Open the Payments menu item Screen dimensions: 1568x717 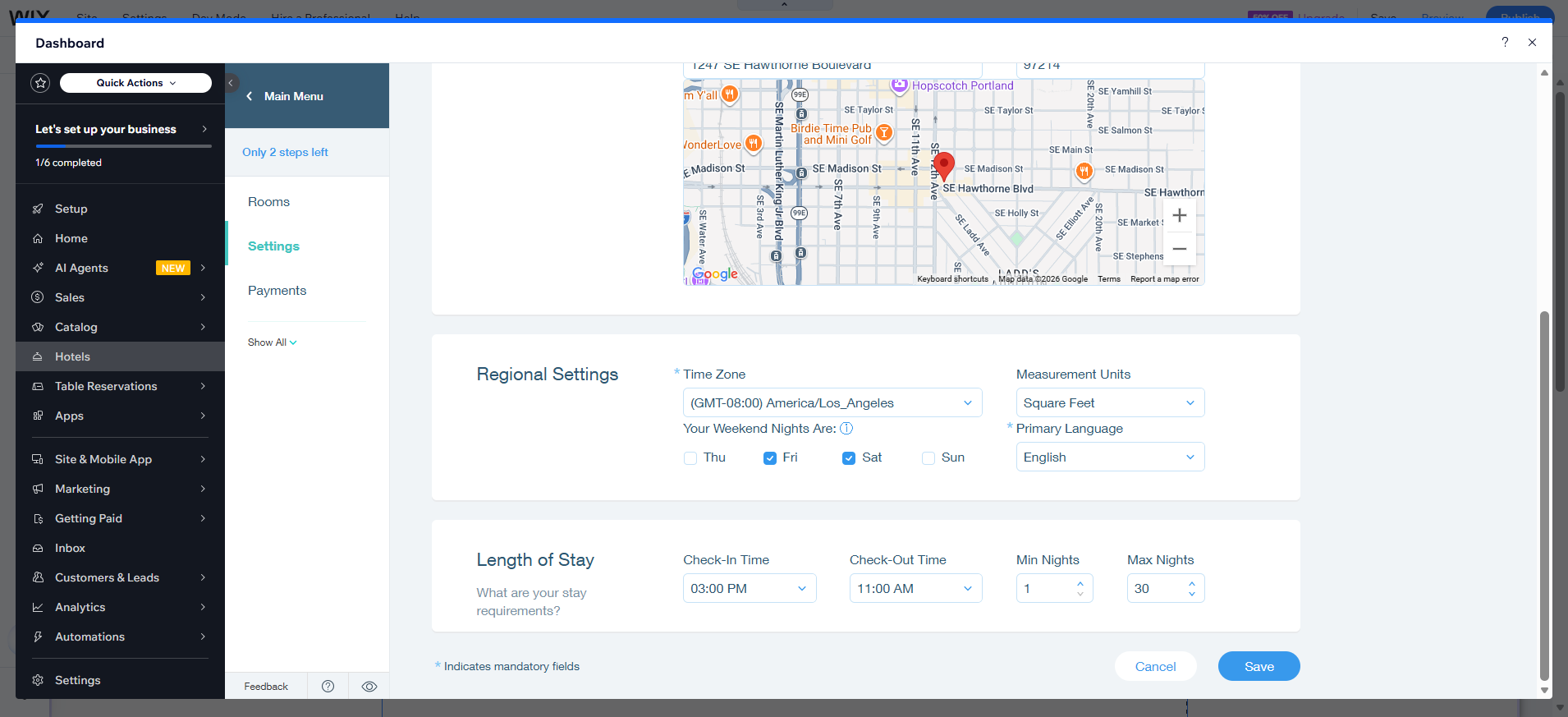[277, 291]
